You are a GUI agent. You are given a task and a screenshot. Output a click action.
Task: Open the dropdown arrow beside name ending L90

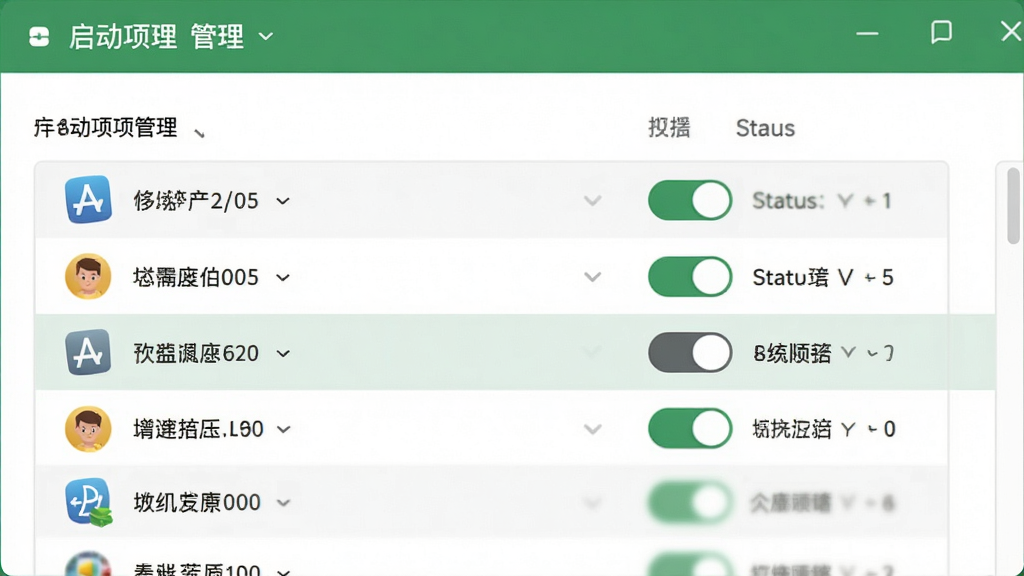pyautogui.click(x=283, y=430)
